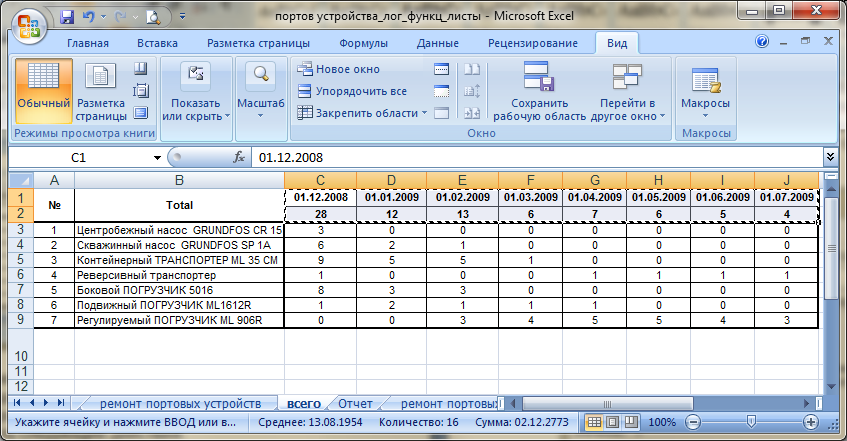Viewport: 847px width, 441px height.
Task: Click Сохранить рабочую область button
Action: 539,91
